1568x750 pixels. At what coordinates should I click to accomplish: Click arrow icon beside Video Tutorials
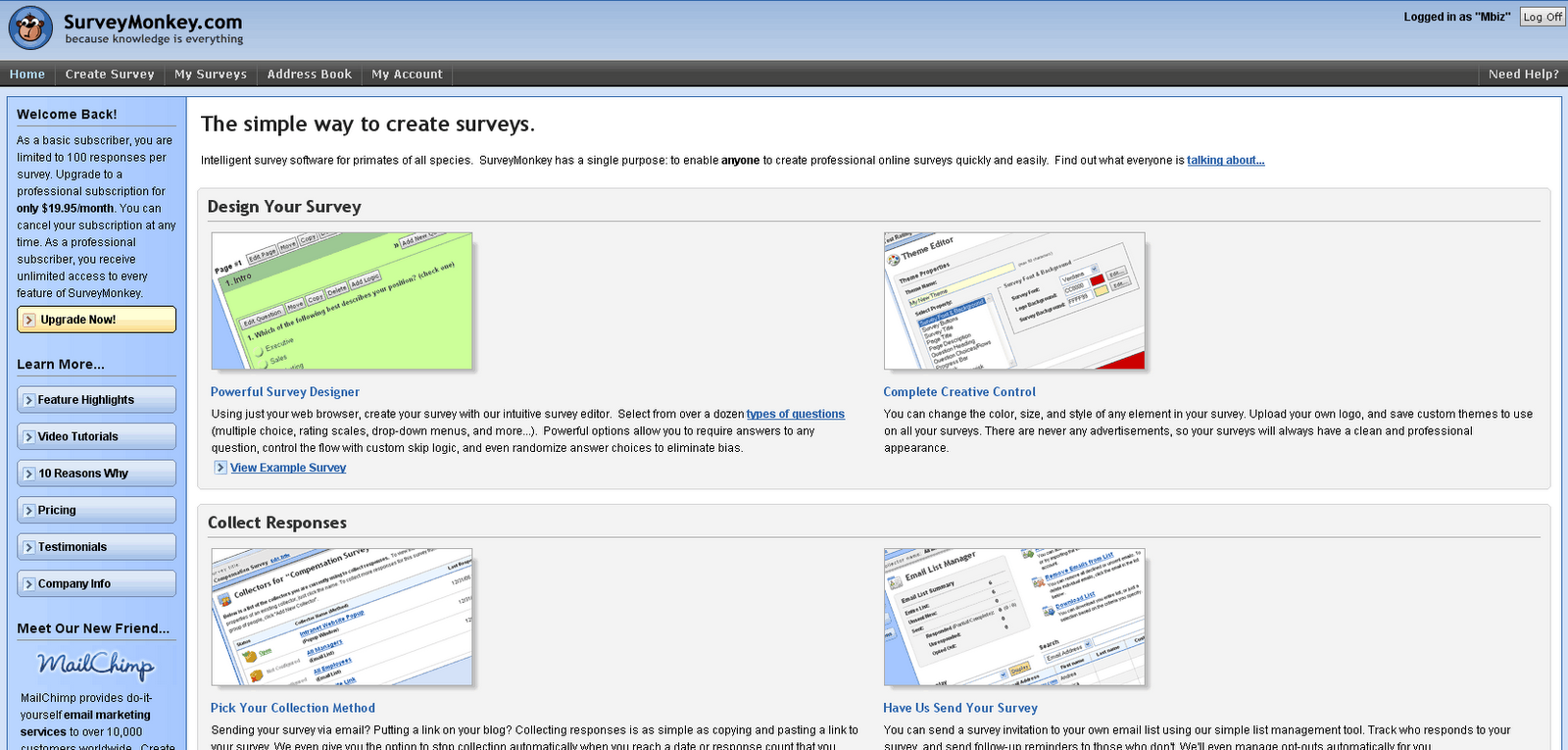(27, 437)
